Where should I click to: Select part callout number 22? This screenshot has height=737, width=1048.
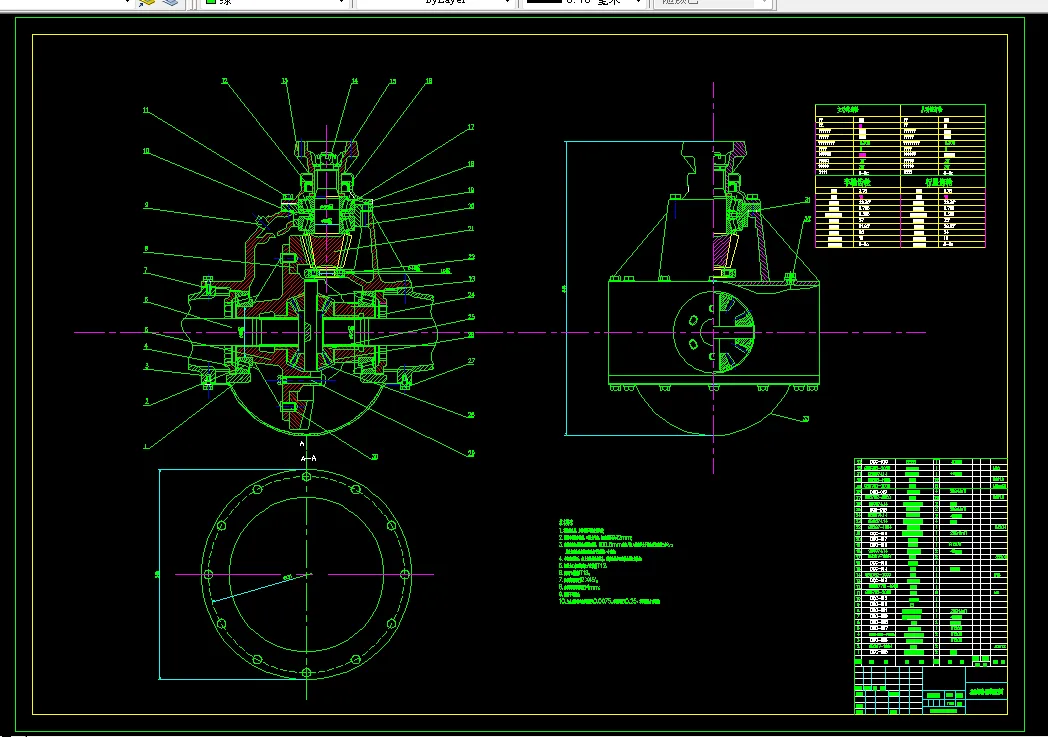[471, 257]
